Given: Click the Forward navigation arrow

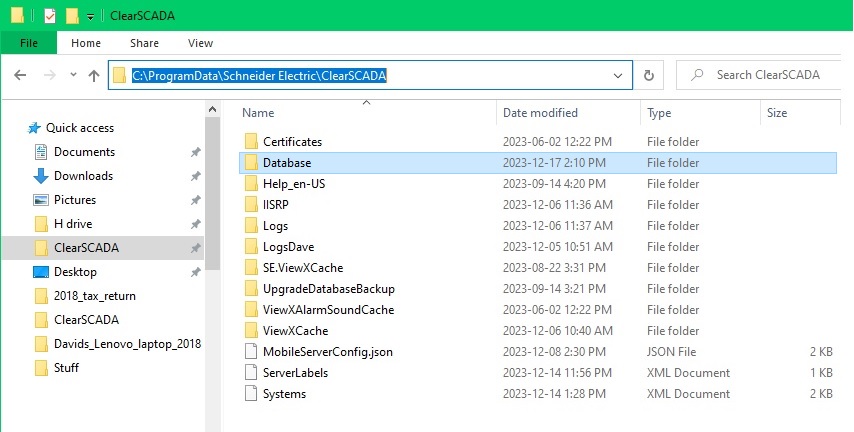Looking at the screenshot, I should pos(50,75).
